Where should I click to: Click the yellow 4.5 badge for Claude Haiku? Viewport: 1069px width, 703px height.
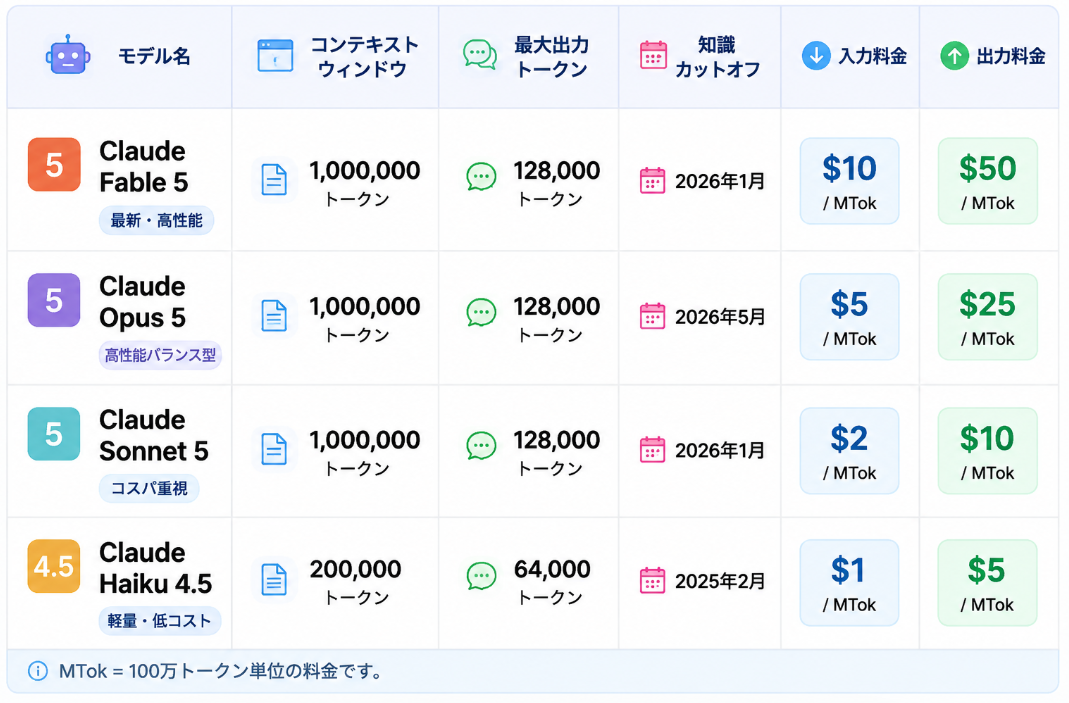tap(54, 567)
